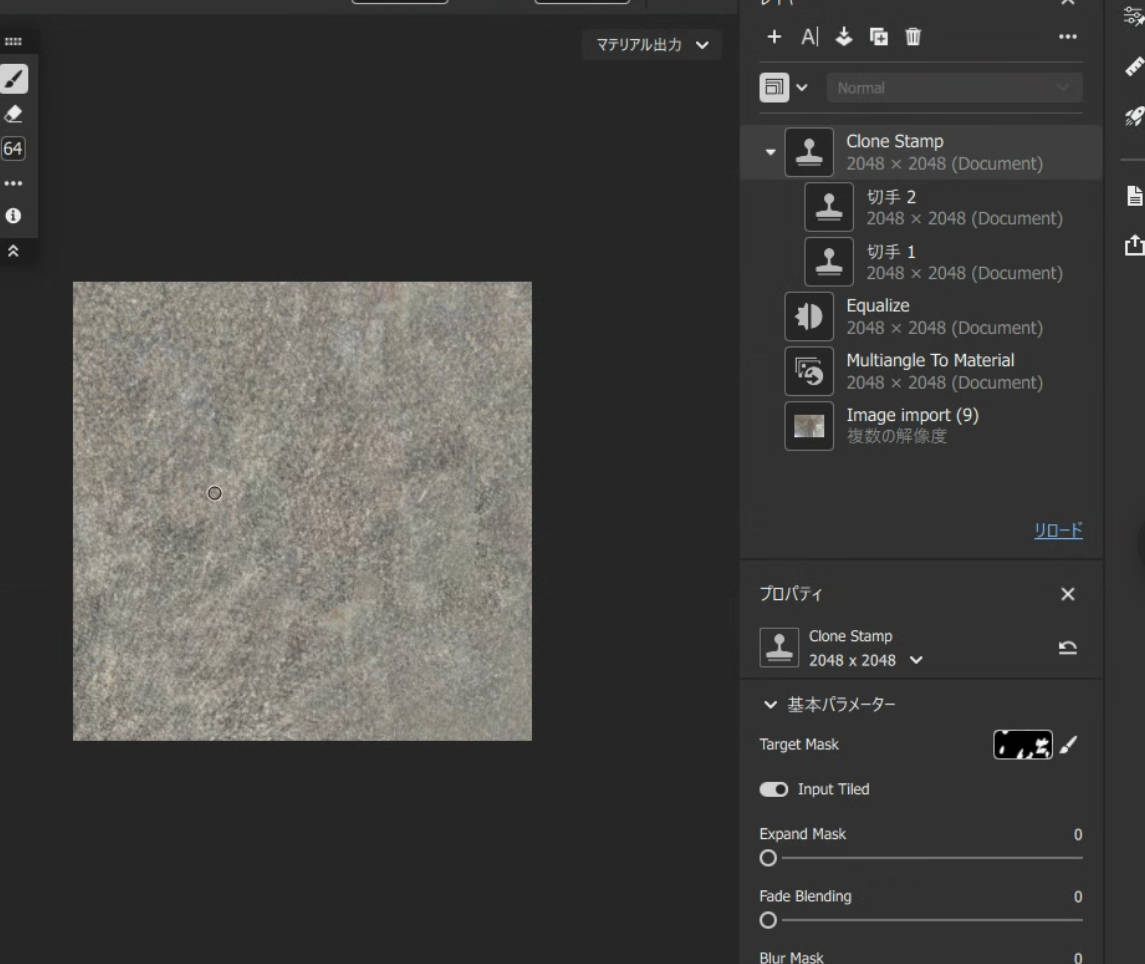The image size is (1145, 964).
Task: Select the Equalize layer
Action: click(x=922, y=316)
